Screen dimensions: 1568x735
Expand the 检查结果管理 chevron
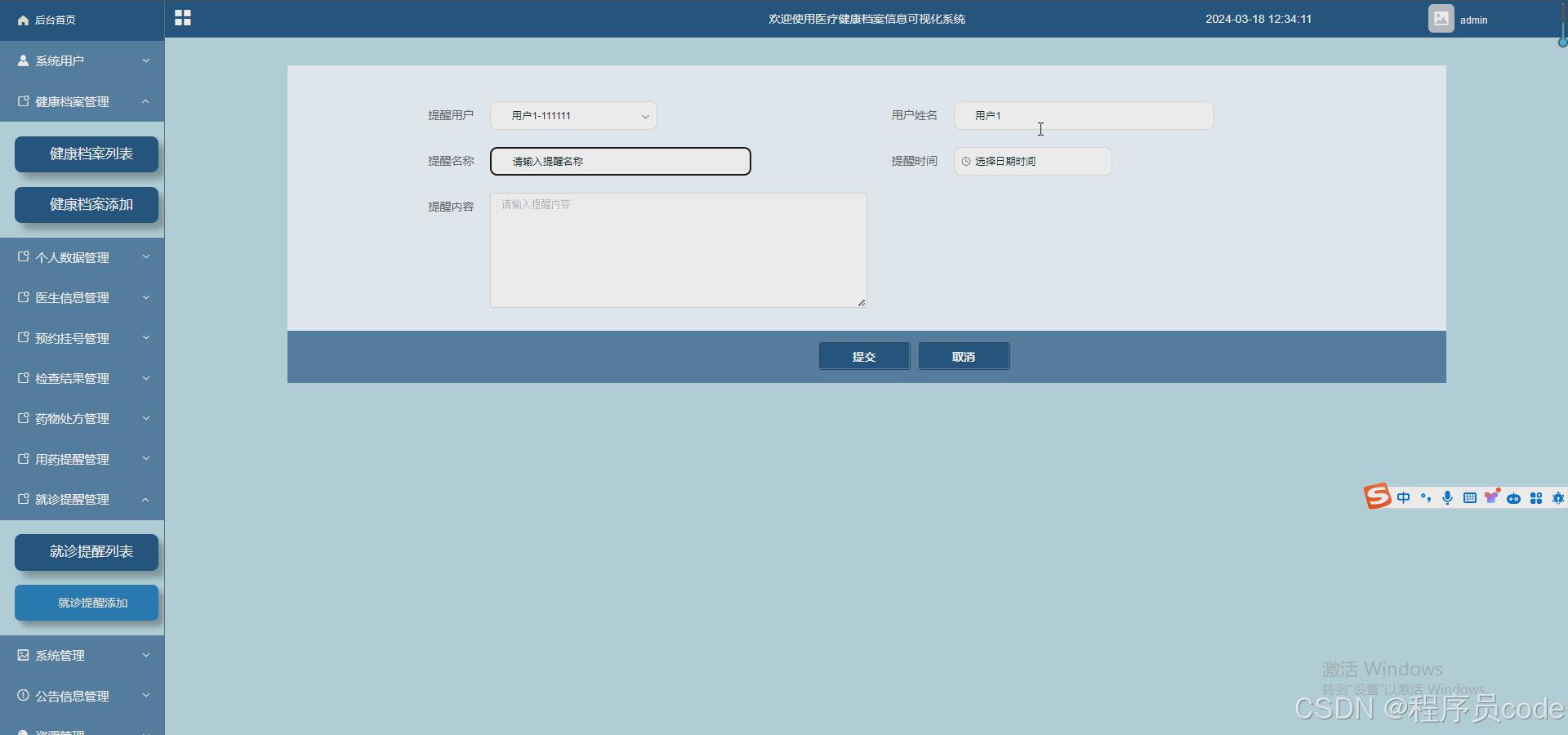(x=146, y=378)
